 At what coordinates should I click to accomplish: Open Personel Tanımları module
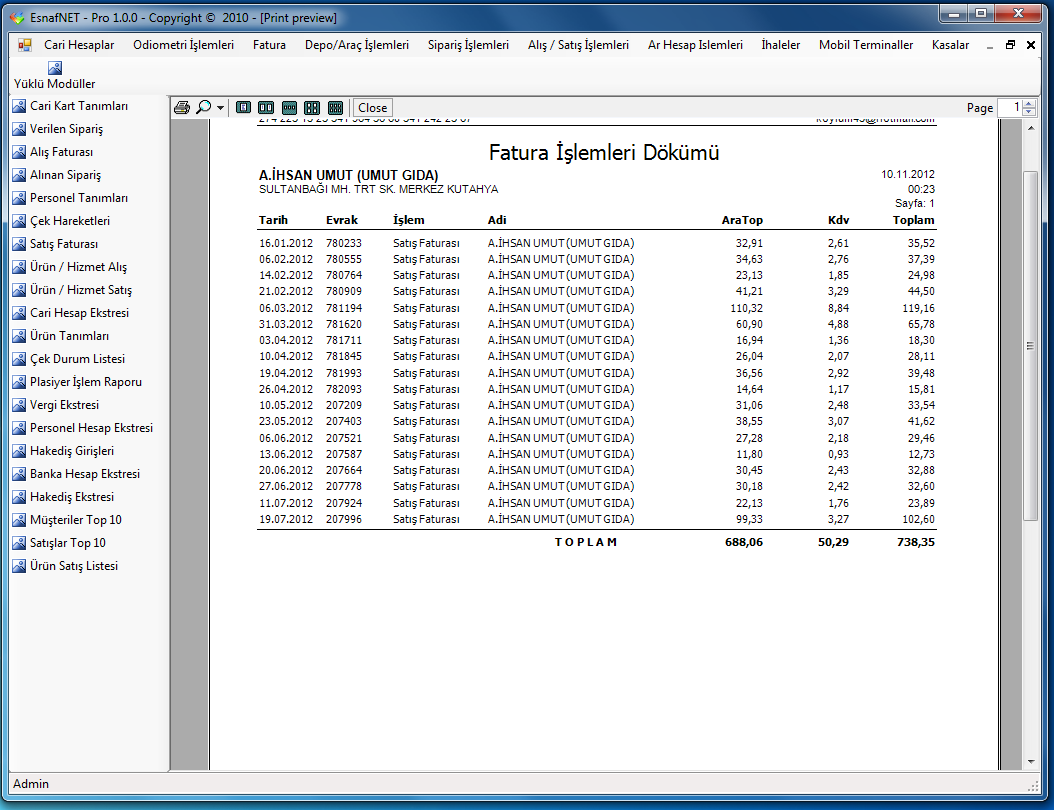click(71, 198)
